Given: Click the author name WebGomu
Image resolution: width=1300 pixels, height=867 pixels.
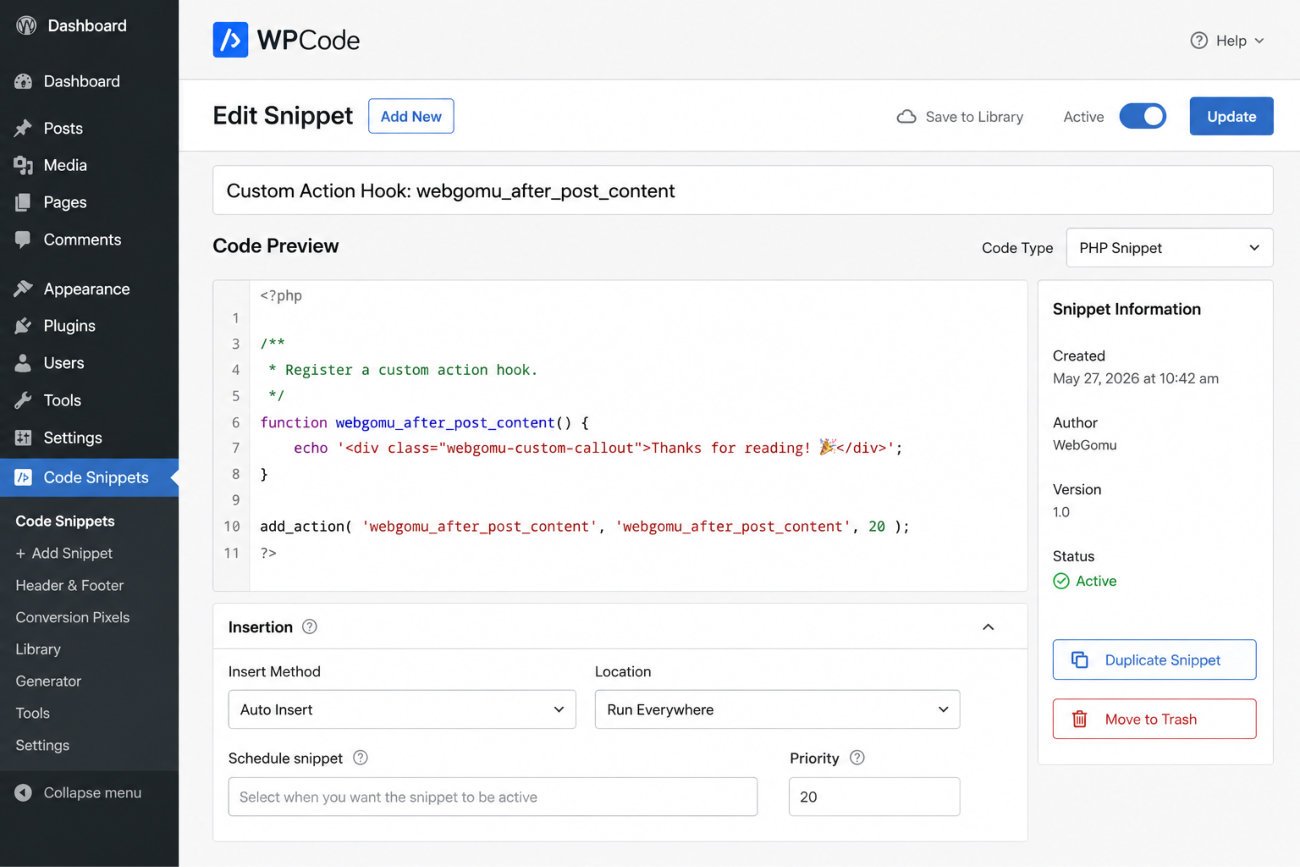Looking at the screenshot, I should (1085, 445).
